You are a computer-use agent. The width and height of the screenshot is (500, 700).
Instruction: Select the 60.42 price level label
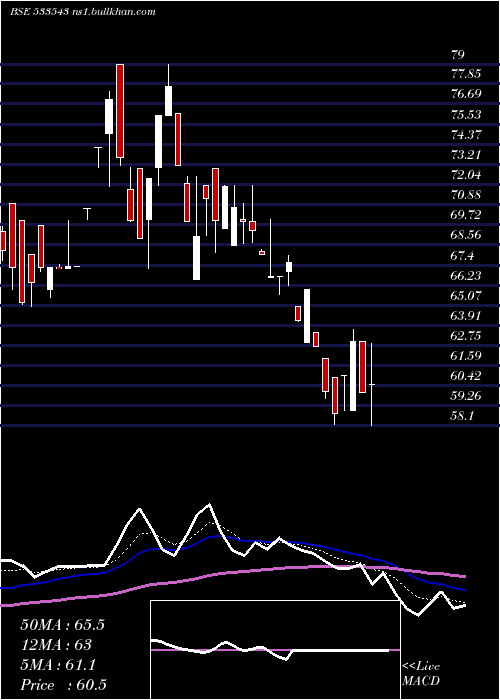tap(466, 376)
